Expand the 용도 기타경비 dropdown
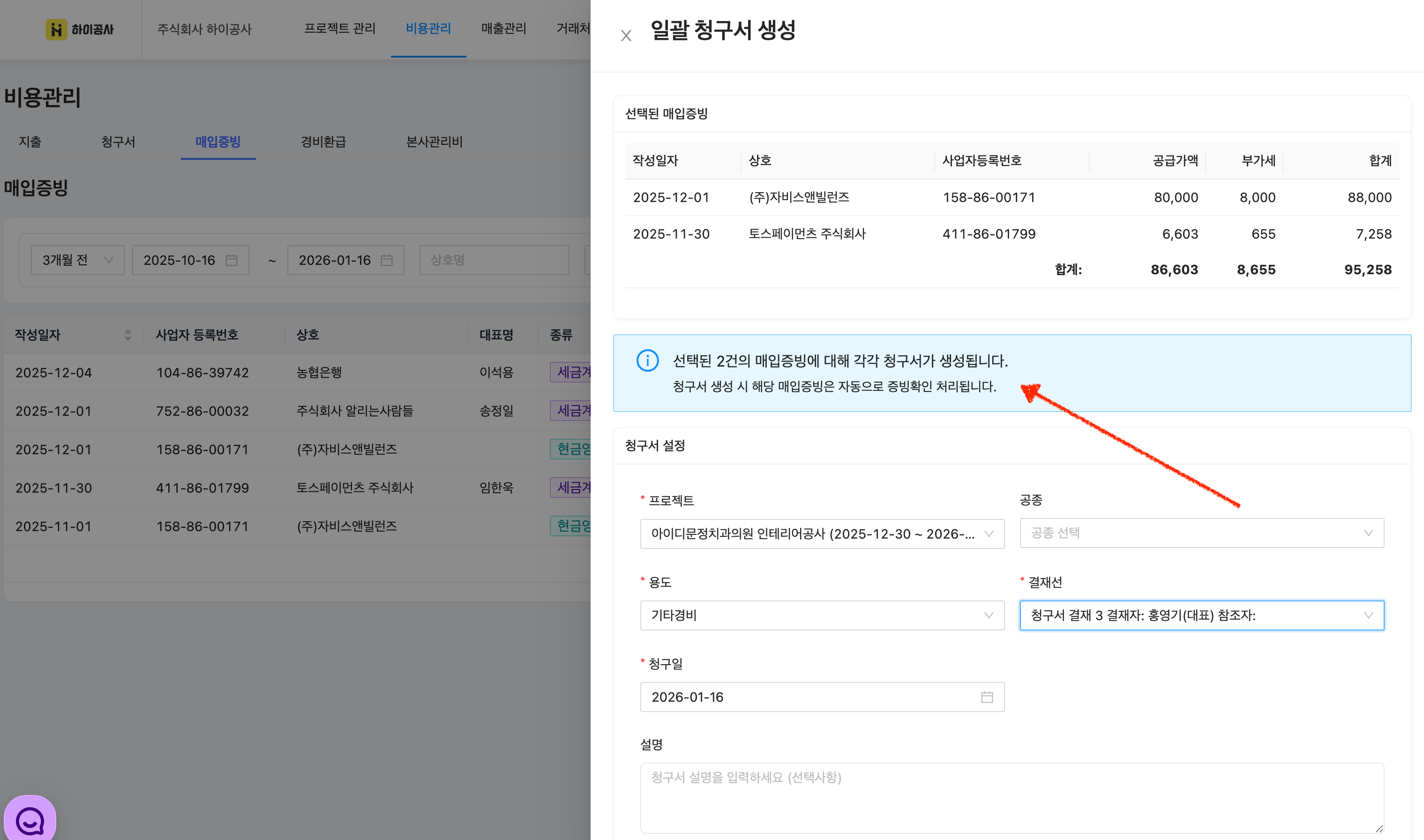This screenshot has height=840, width=1424. click(822, 615)
